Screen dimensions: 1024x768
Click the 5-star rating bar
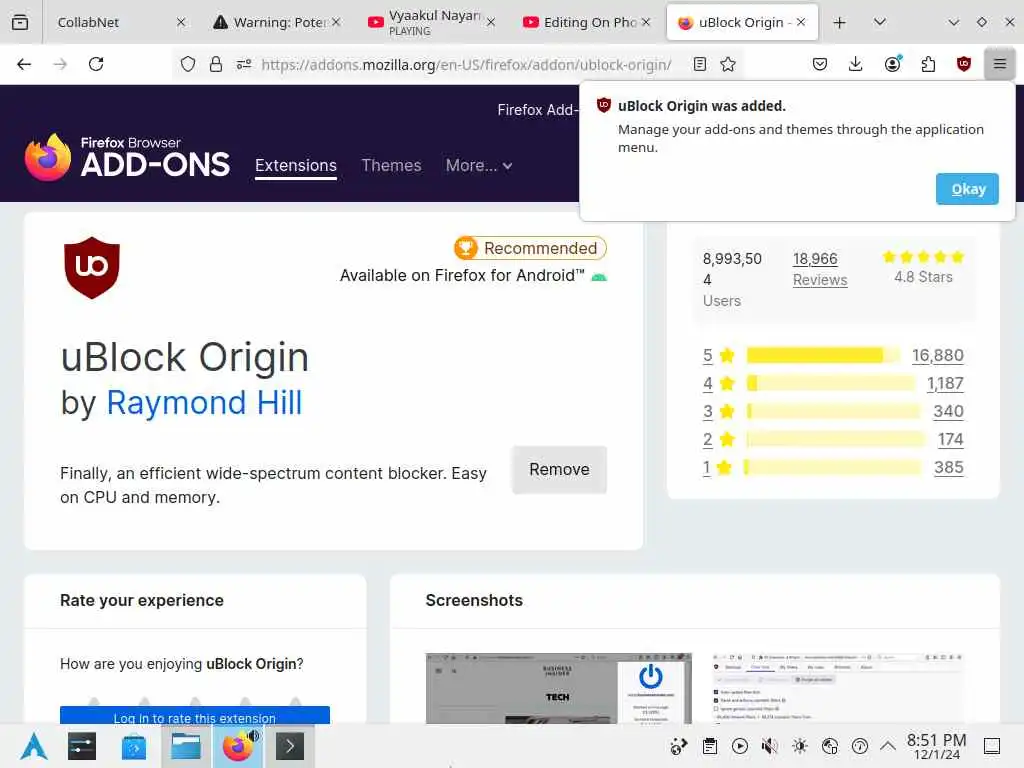(x=823, y=355)
